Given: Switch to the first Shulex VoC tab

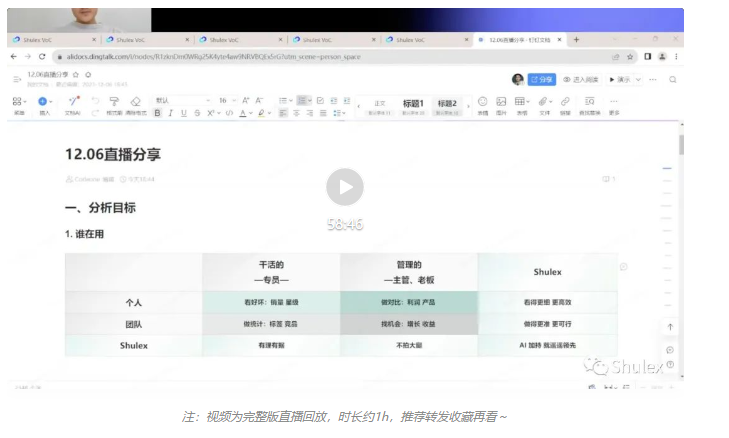Looking at the screenshot, I should [55, 40].
